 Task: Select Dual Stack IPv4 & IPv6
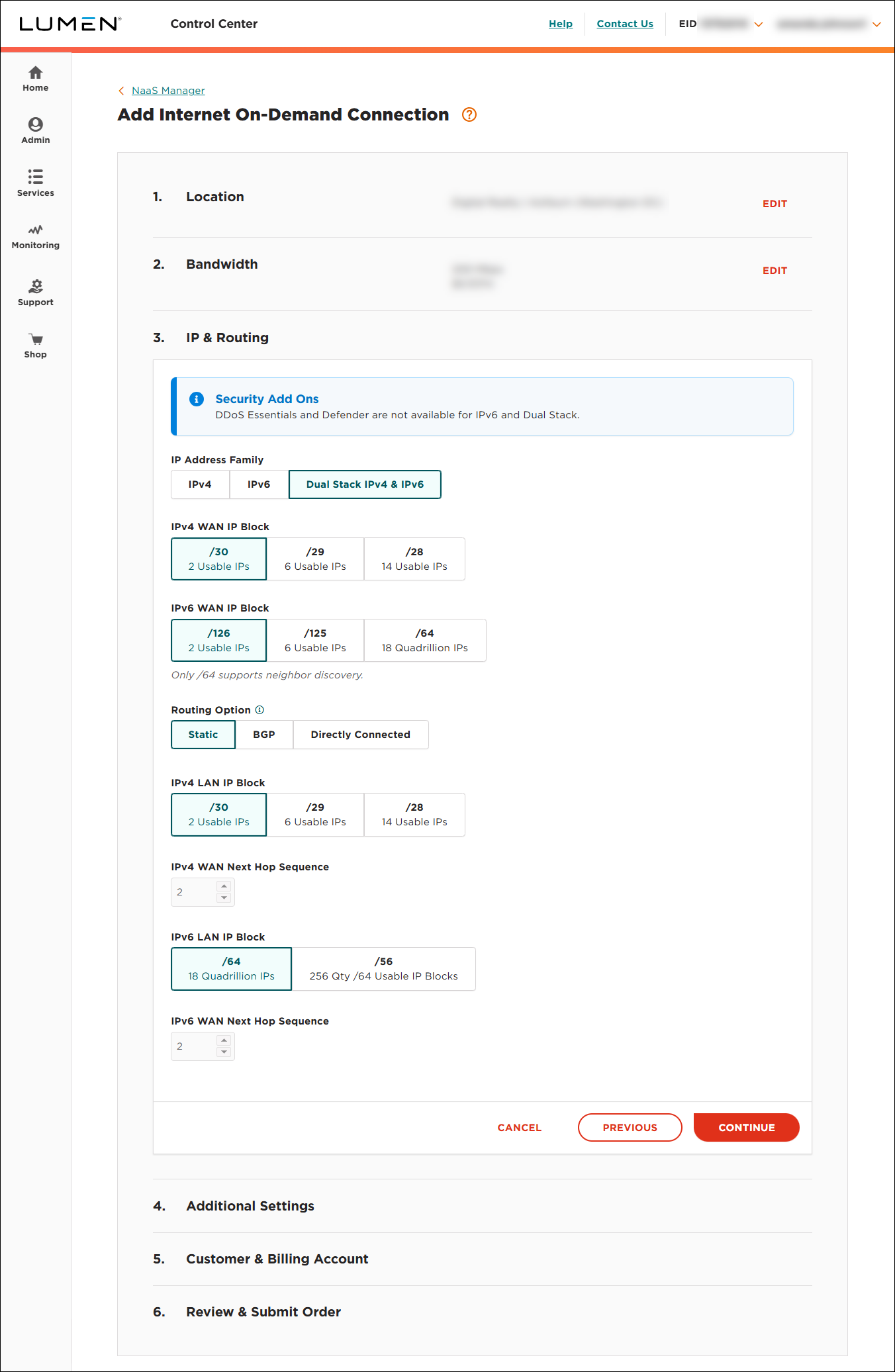tap(365, 484)
